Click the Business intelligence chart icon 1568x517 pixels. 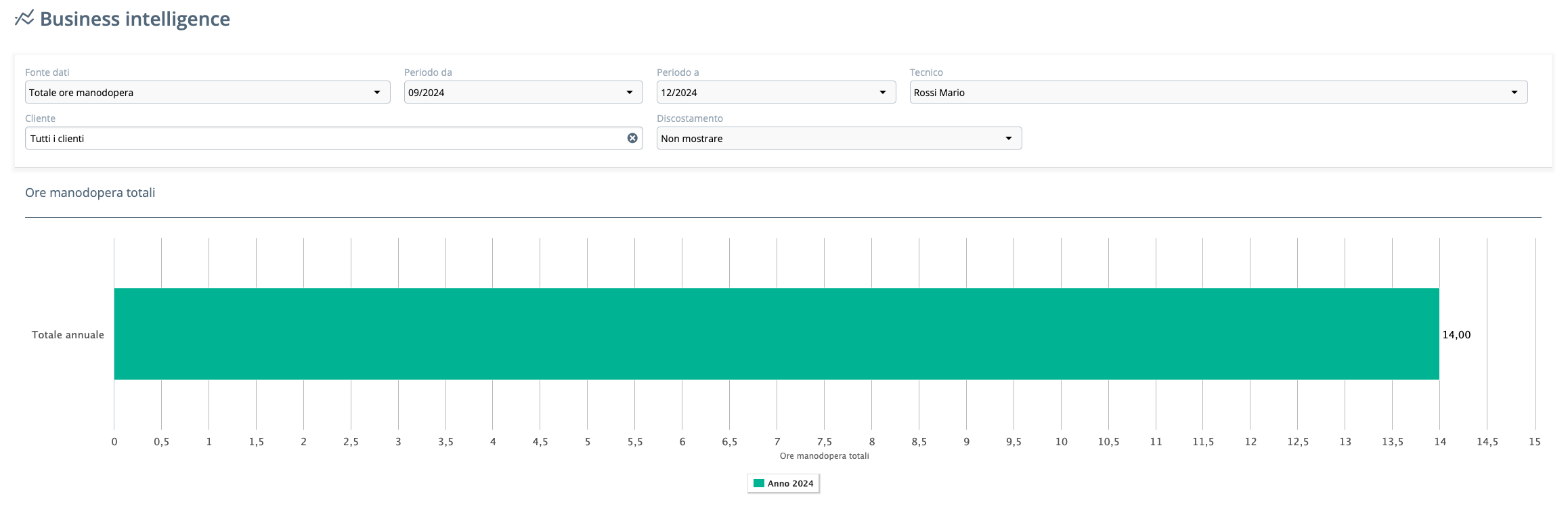pos(24,18)
